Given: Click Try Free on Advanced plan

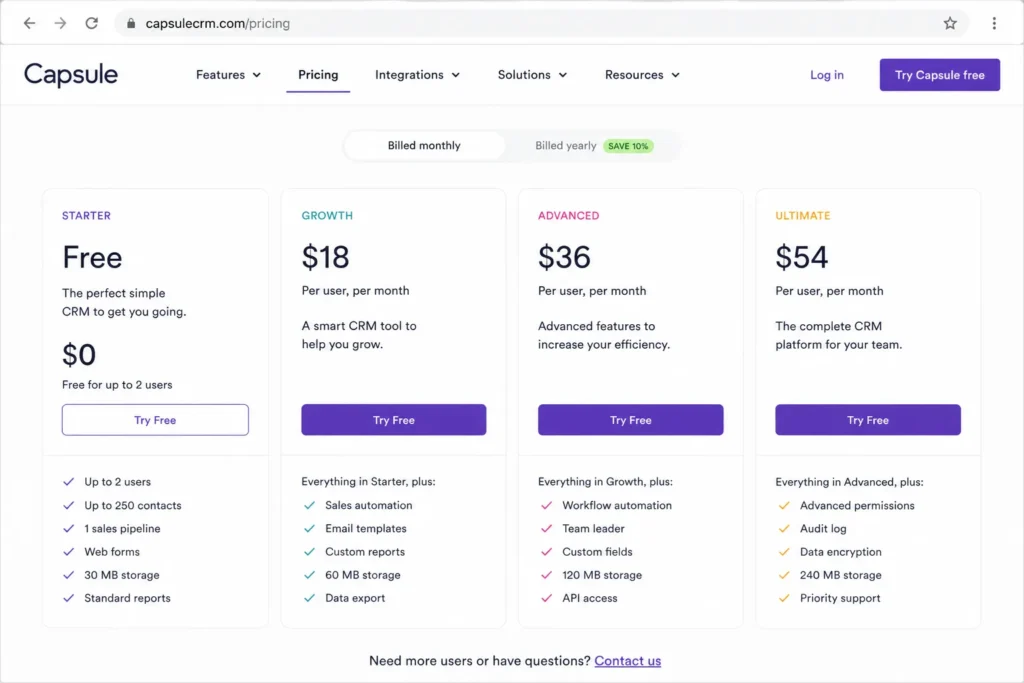Looking at the screenshot, I should pyautogui.click(x=631, y=420).
